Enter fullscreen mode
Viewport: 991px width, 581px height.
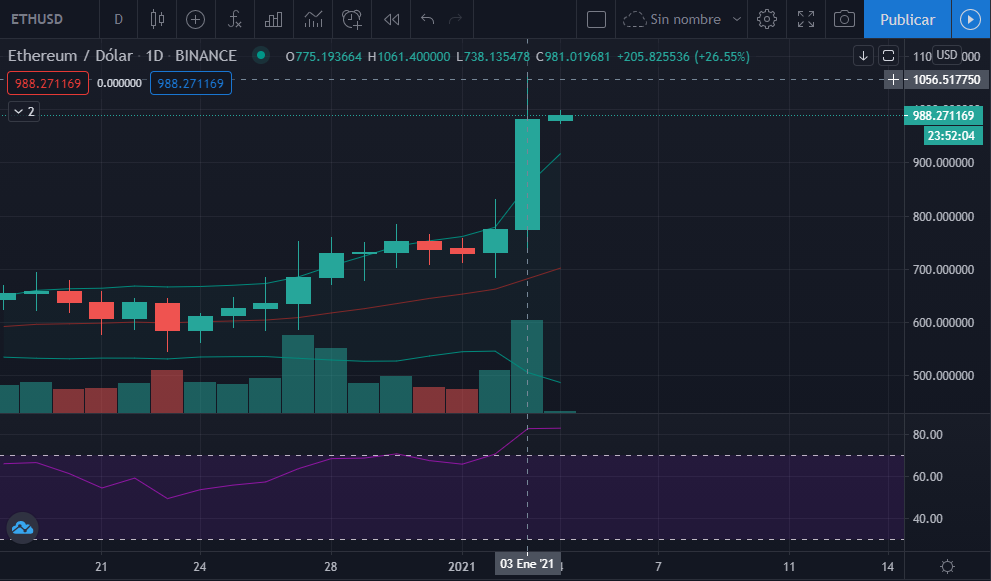[806, 19]
